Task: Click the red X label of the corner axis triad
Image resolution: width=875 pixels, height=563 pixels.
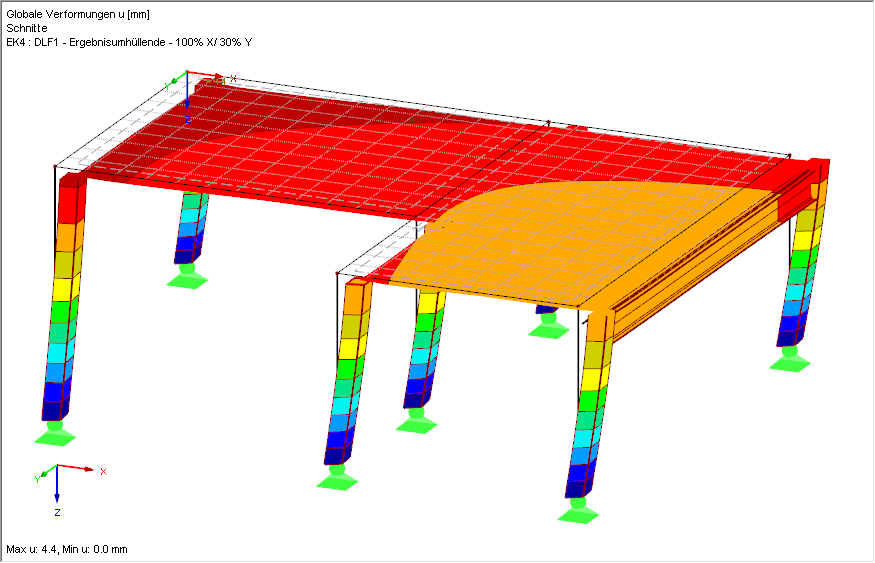Action: (103, 471)
